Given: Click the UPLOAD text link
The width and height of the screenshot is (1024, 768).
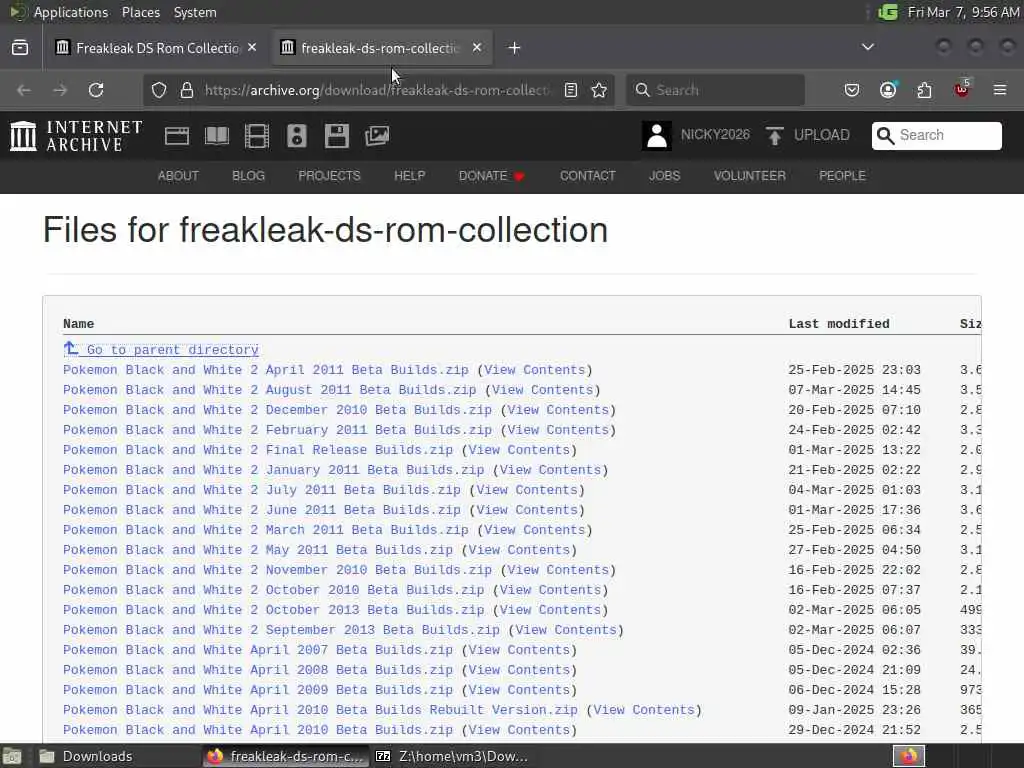Looking at the screenshot, I should 822,135.
